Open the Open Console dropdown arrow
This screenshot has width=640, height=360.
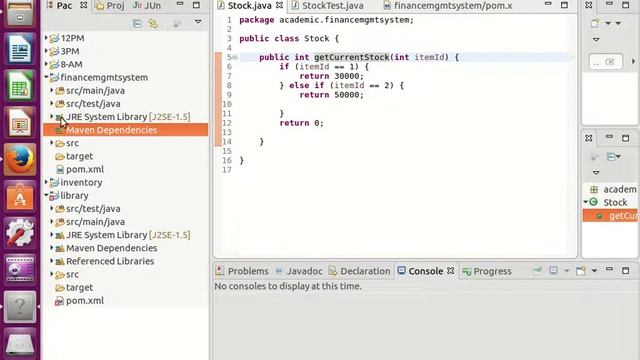[x=594, y=271]
